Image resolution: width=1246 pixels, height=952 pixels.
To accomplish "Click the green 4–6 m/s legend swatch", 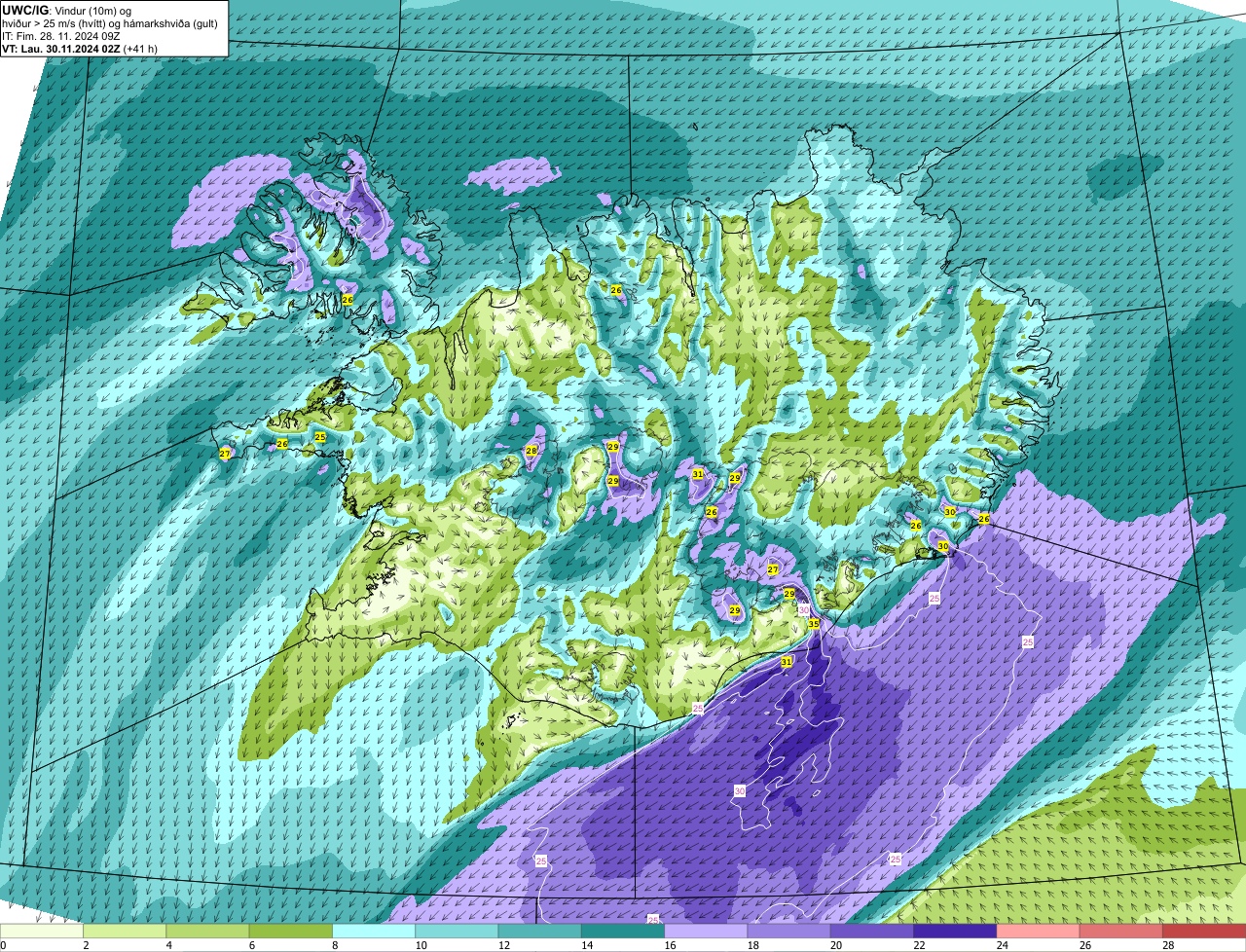I will (x=208, y=931).
